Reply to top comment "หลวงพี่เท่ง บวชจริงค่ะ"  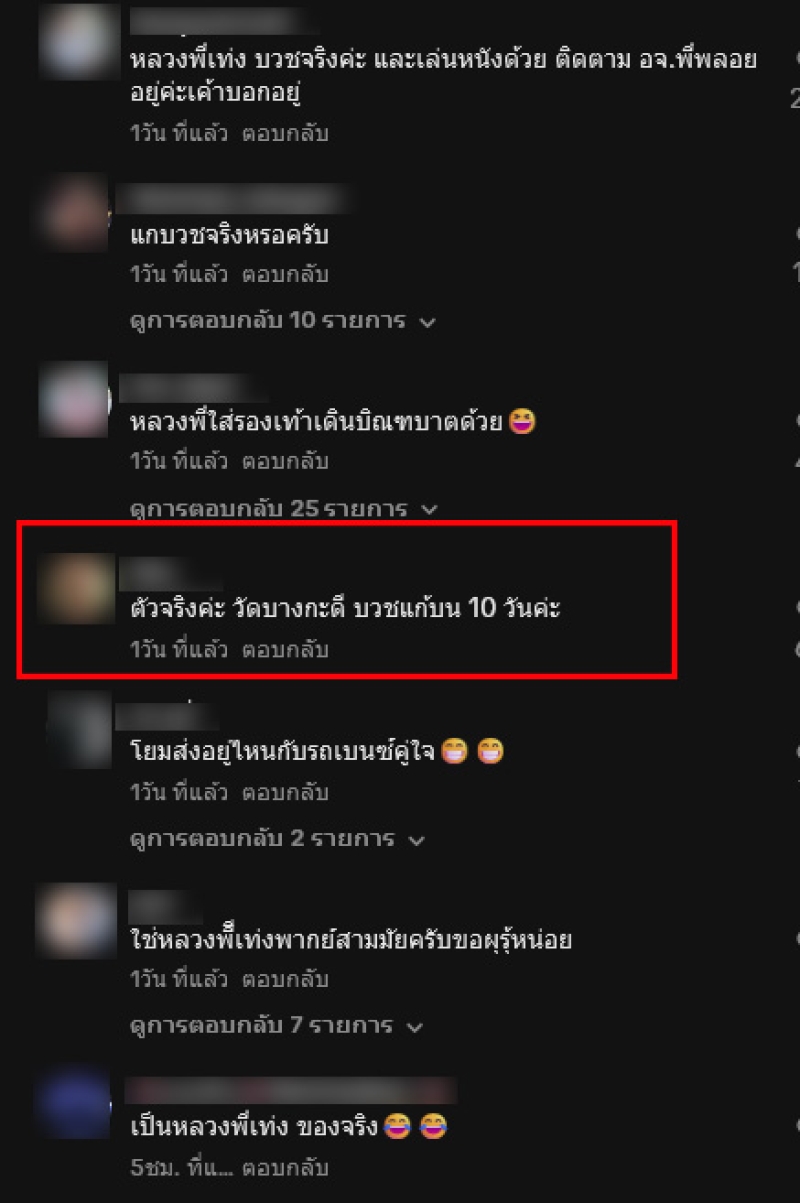(285, 133)
